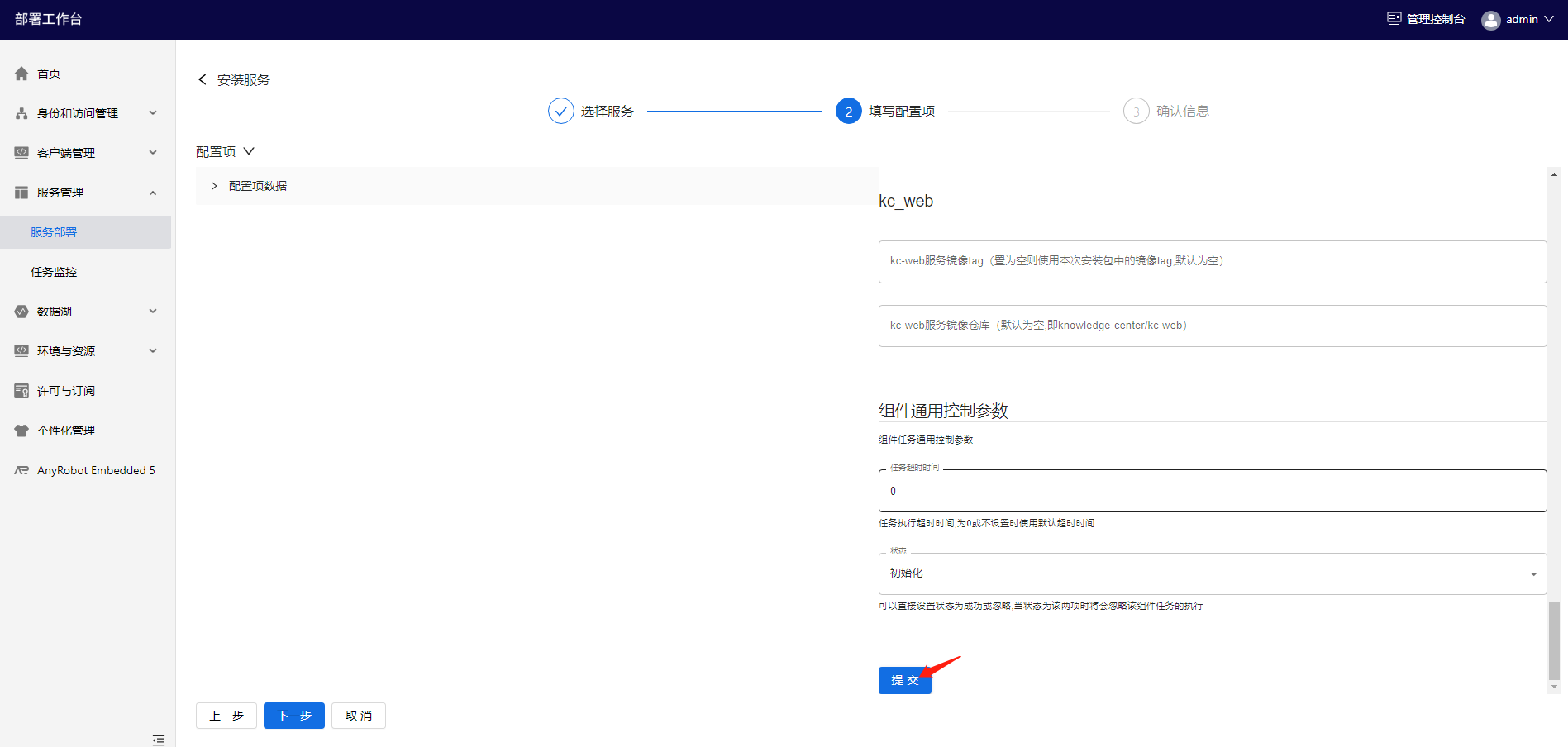Click the scrollbar down arrow

1554,687
